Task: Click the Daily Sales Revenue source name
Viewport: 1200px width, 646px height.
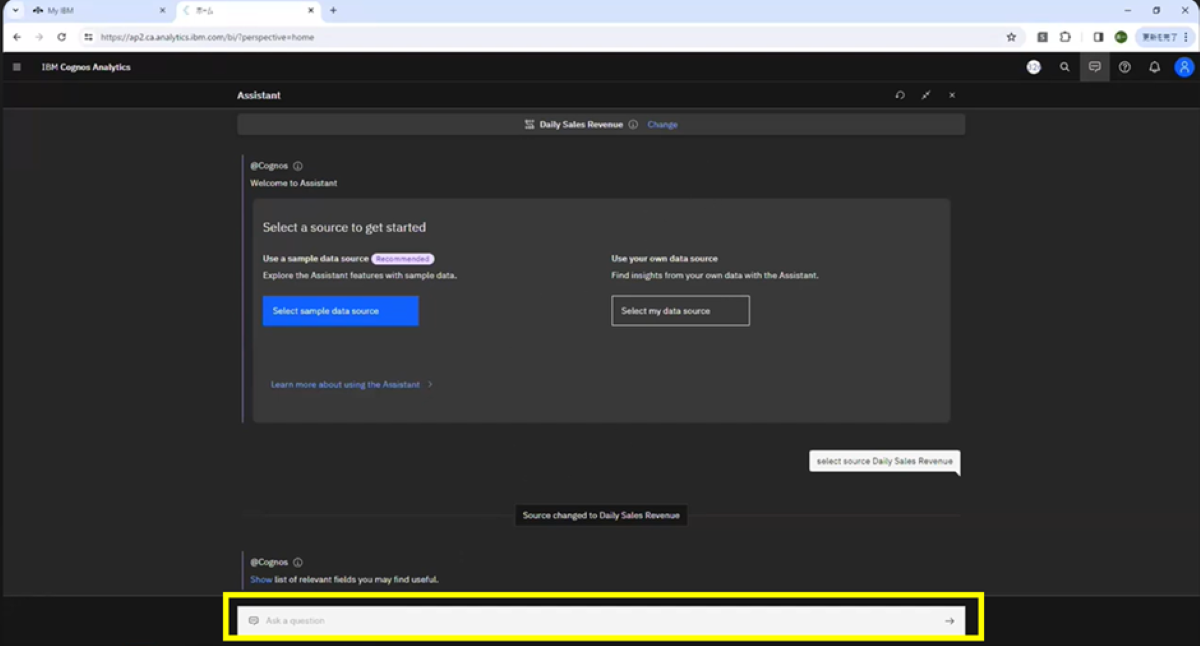Action: [581, 125]
